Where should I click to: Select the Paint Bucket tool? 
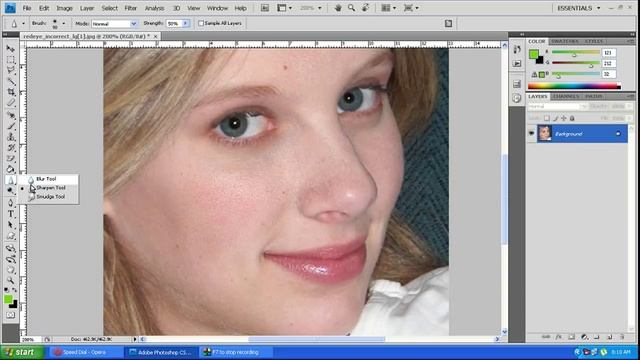[x=11, y=169]
